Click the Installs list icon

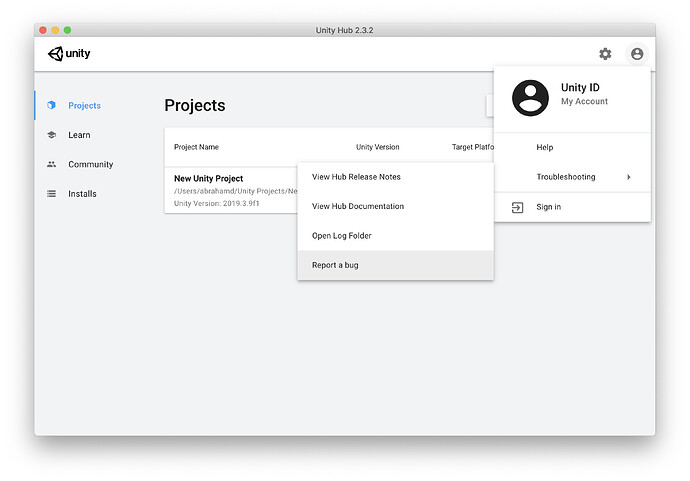click(51, 194)
